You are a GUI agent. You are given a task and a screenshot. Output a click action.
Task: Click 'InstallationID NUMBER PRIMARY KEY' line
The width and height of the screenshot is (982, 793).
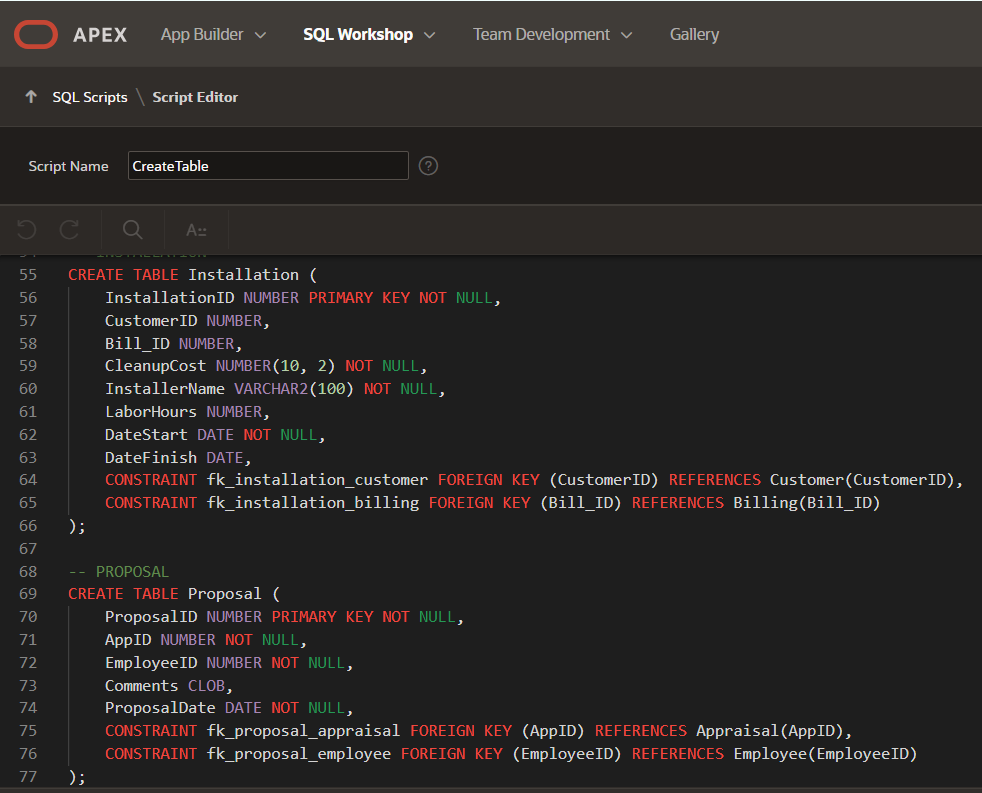tap(302, 298)
